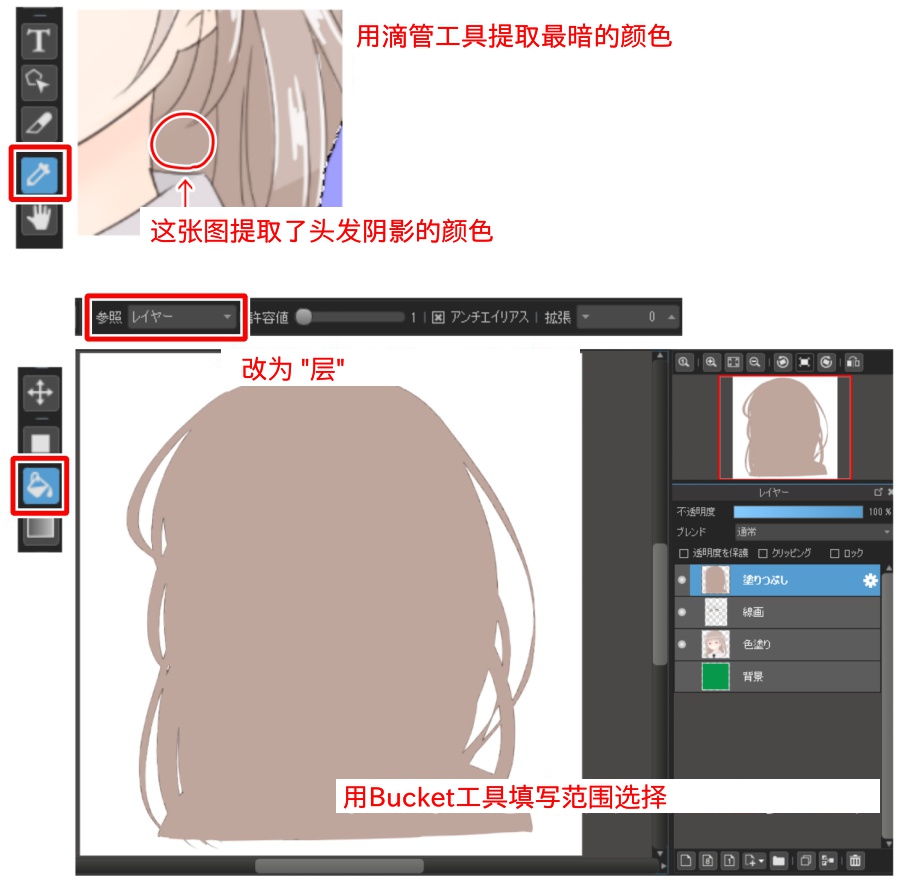
Task: Click the navigator fit-to-window icon
Action: point(733,363)
